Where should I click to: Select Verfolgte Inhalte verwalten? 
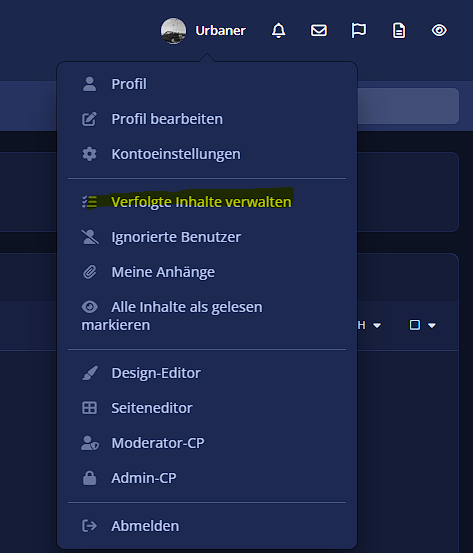pos(207,202)
